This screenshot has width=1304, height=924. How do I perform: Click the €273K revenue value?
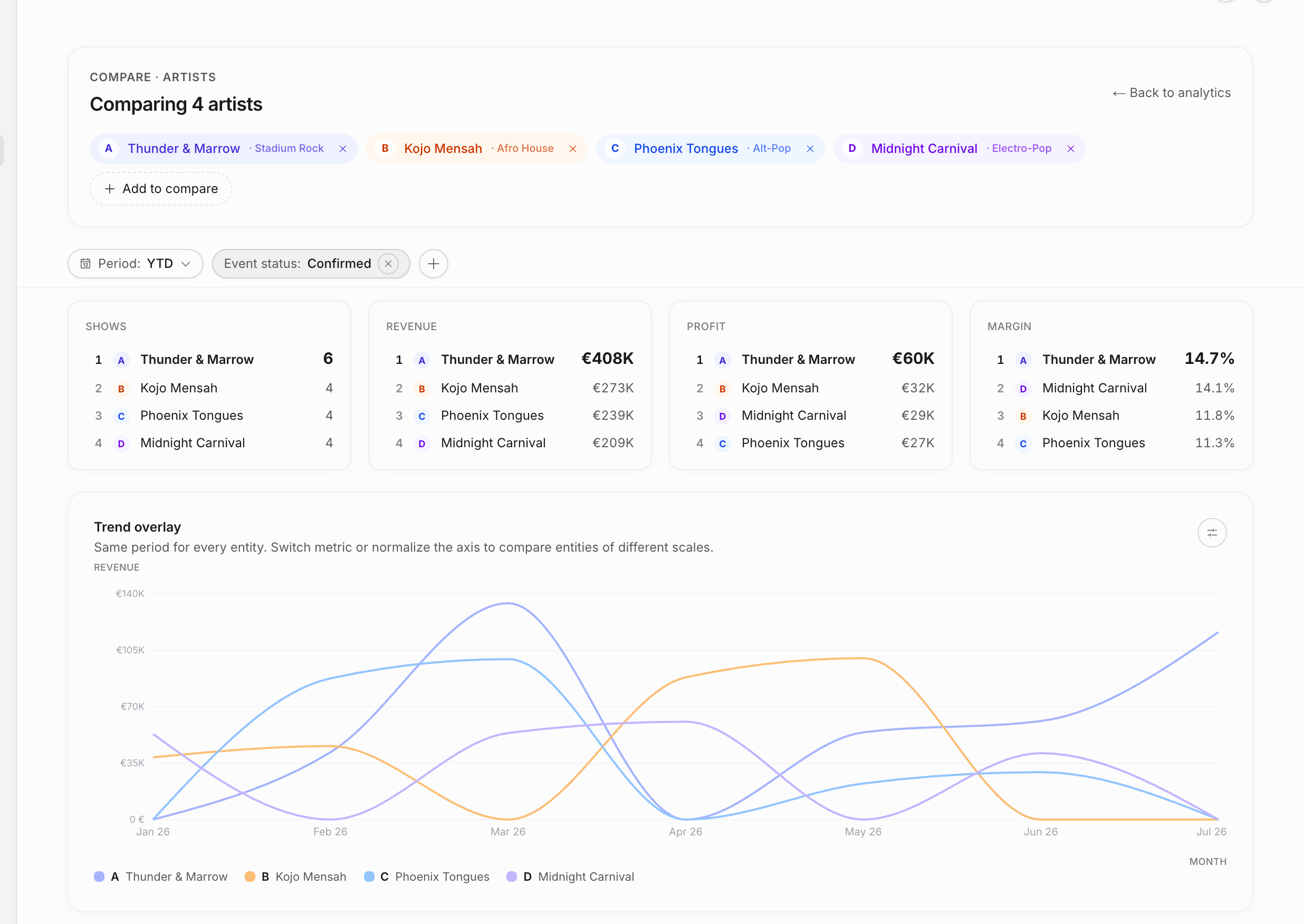pos(613,388)
